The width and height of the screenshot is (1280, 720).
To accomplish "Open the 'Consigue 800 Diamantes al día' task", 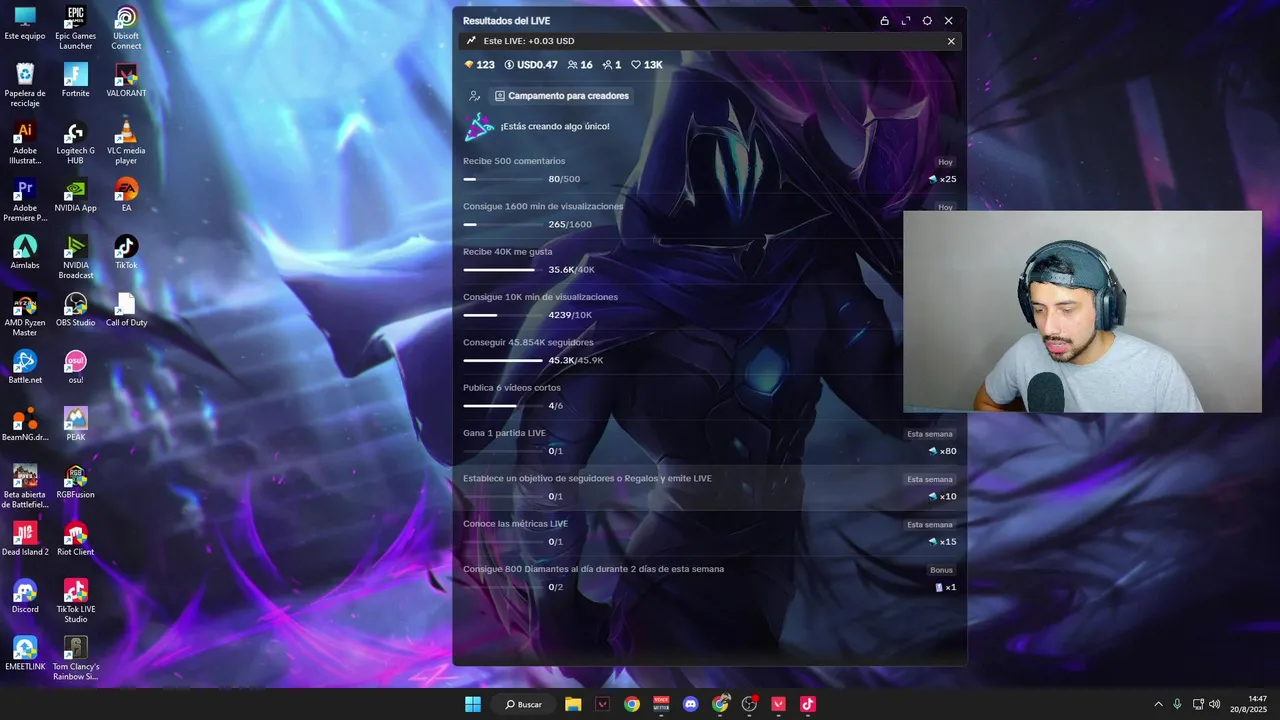I will [x=710, y=578].
